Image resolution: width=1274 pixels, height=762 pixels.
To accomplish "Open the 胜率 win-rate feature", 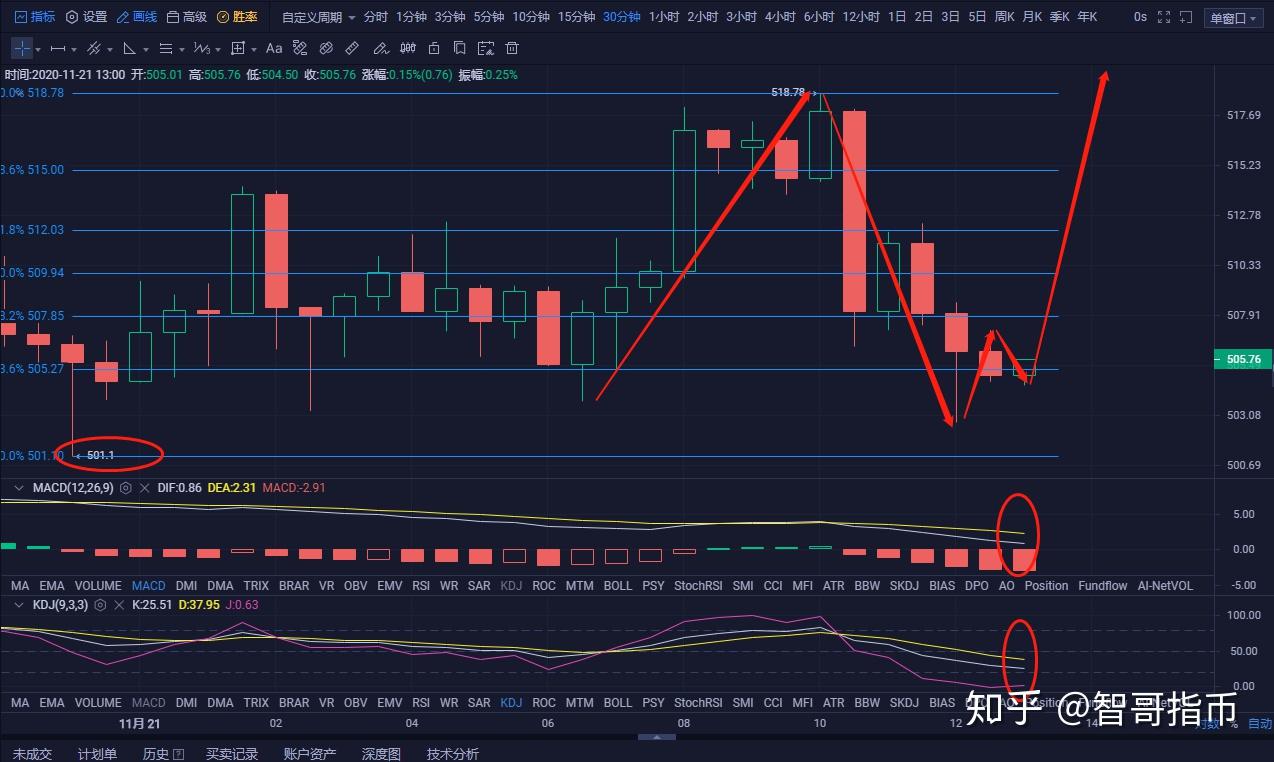I will tap(237, 17).
